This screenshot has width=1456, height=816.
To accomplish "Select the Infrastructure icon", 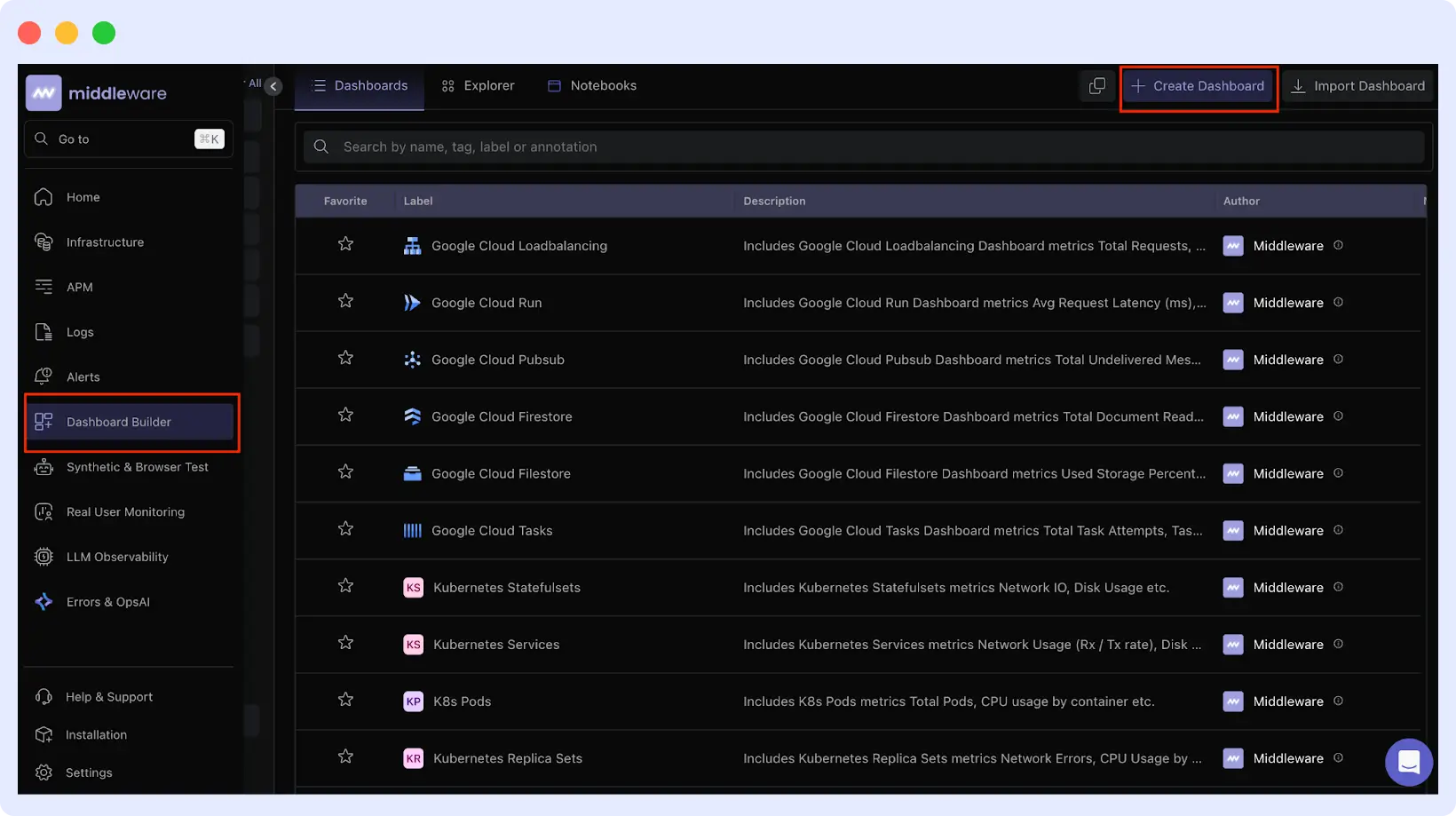I will click(44, 242).
